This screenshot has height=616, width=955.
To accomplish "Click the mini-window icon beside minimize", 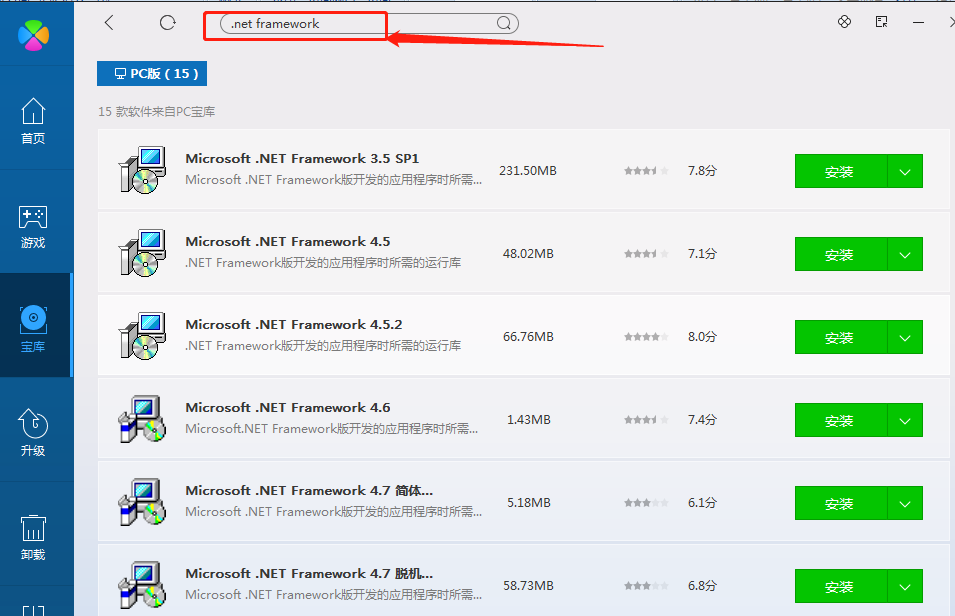I will [881, 22].
